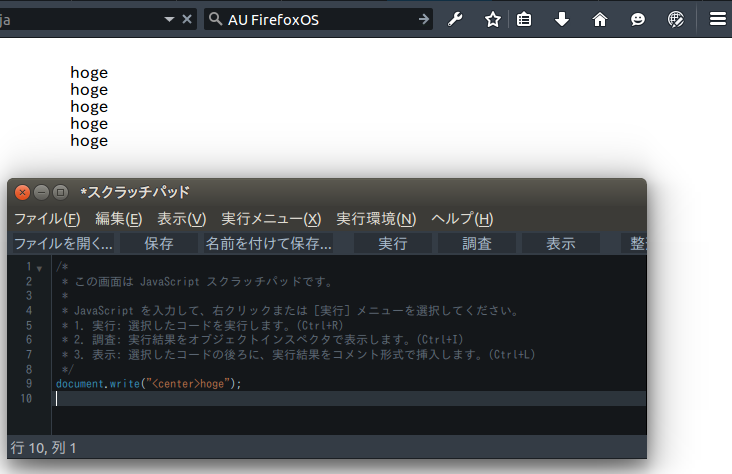Maximize the Scratchpad window
The image size is (732, 474).
tap(60, 192)
